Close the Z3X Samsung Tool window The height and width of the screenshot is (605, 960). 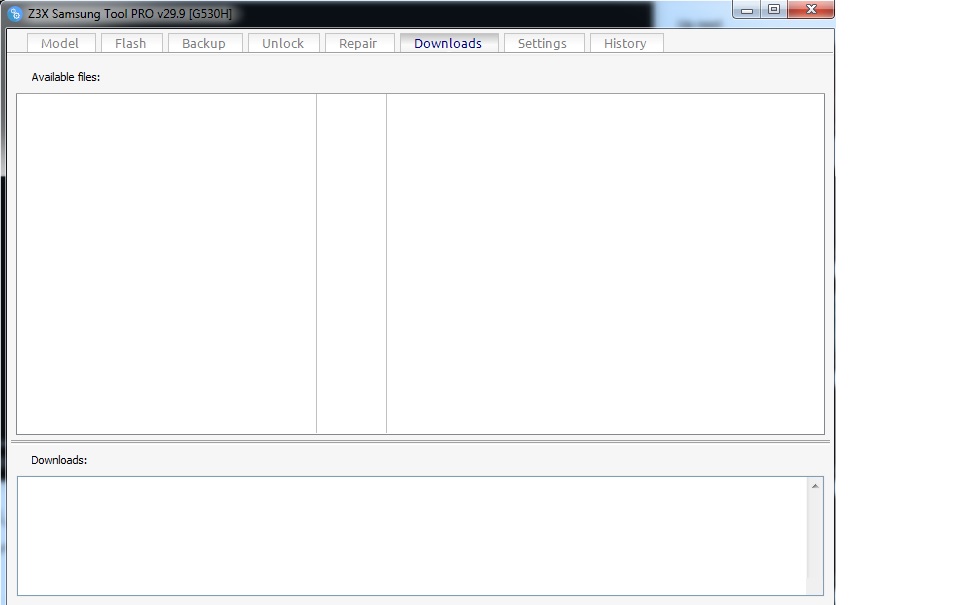[811, 10]
